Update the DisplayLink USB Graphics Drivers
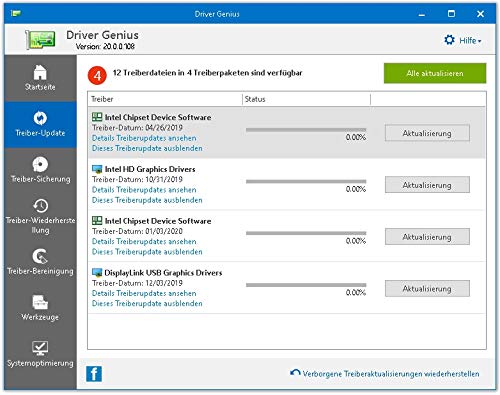The width and height of the screenshot is (500, 395). tap(427, 289)
